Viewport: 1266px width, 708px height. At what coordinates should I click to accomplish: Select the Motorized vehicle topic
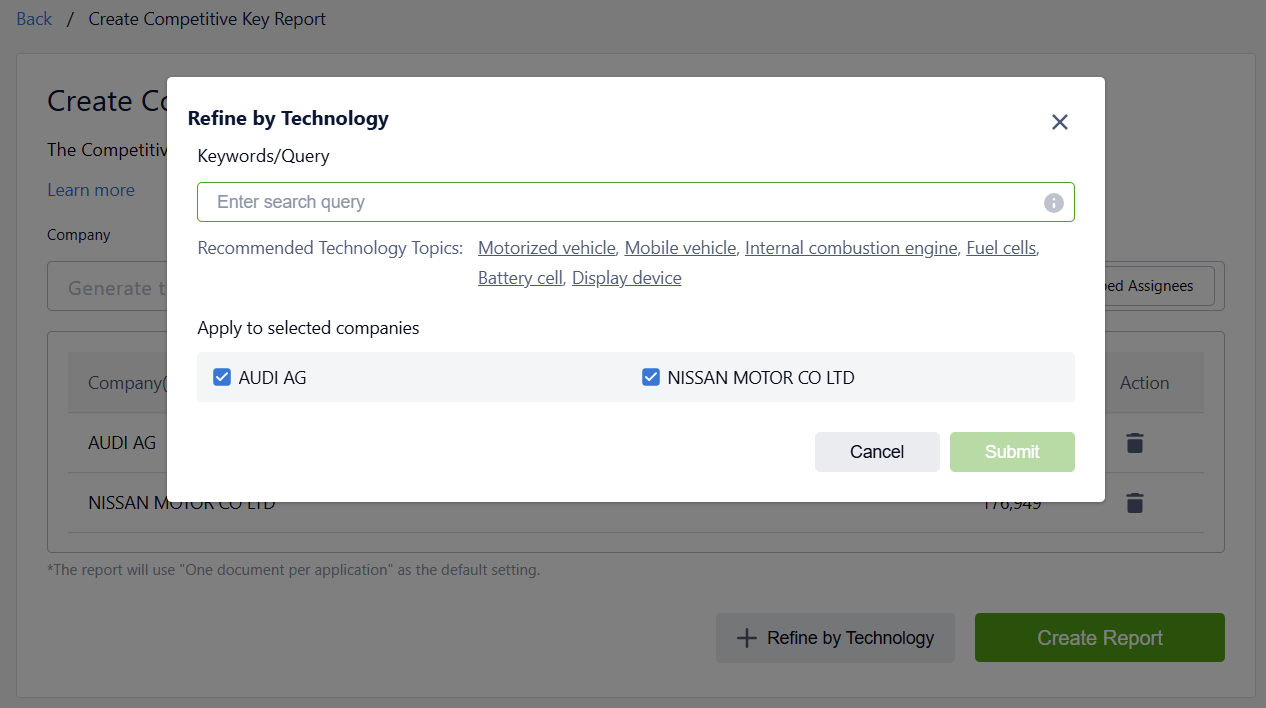click(x=546, y=248)
